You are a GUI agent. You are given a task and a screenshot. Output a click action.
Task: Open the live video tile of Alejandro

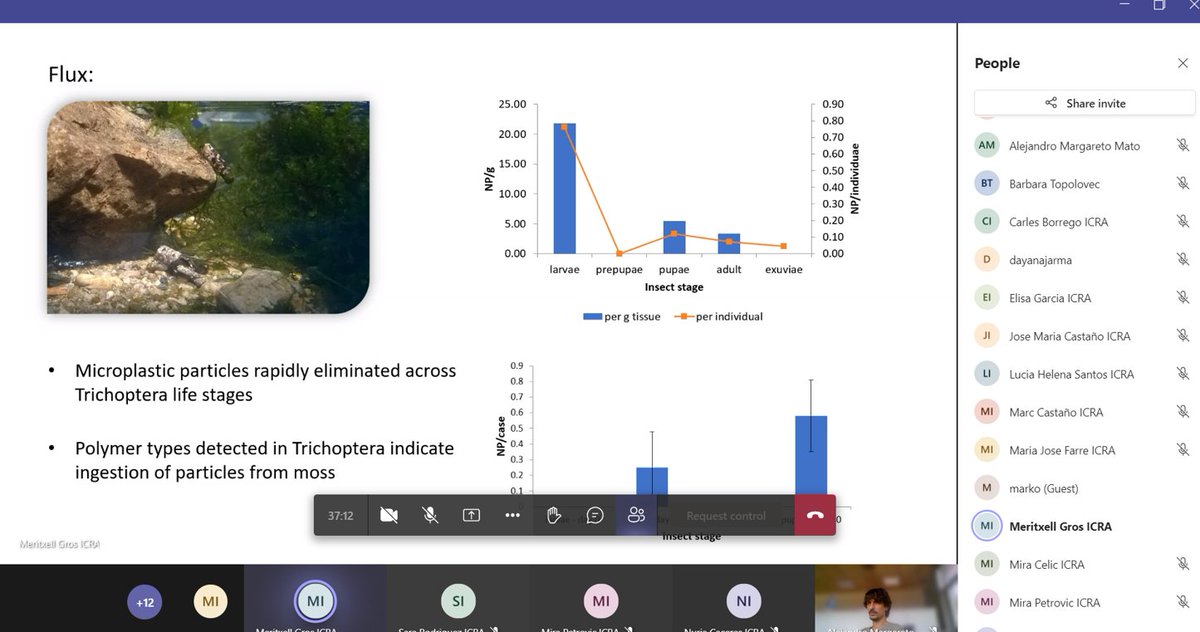point(886,598)
